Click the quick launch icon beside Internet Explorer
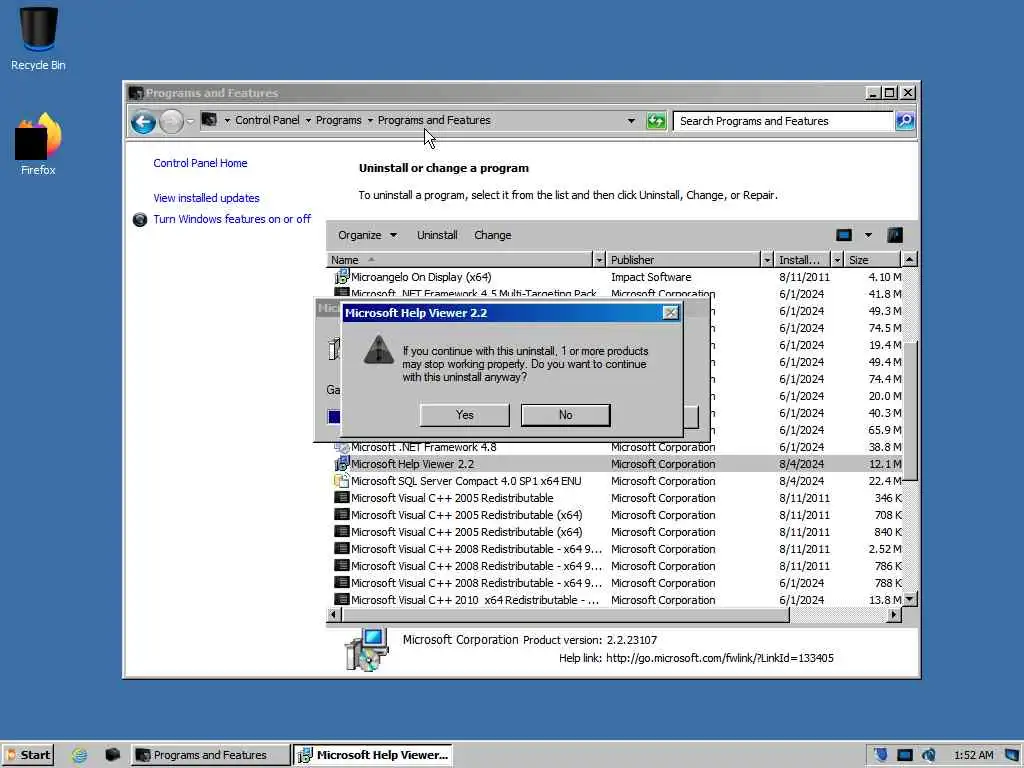The width and height of the screenshot is (1024, 768). coord(112,755)
